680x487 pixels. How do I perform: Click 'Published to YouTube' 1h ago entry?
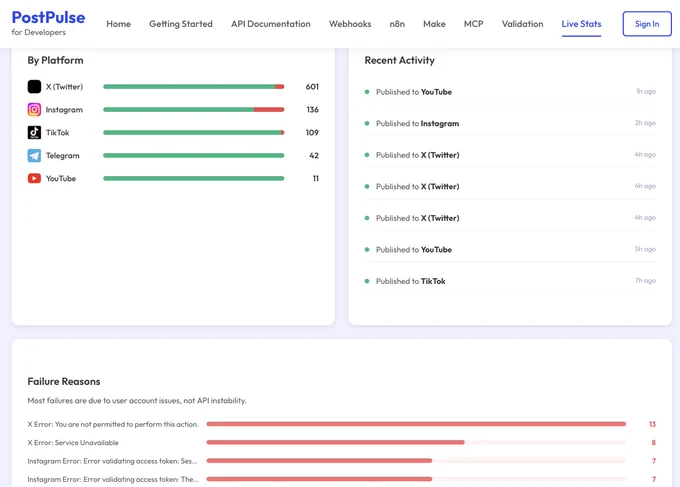[x=510, y=92]
